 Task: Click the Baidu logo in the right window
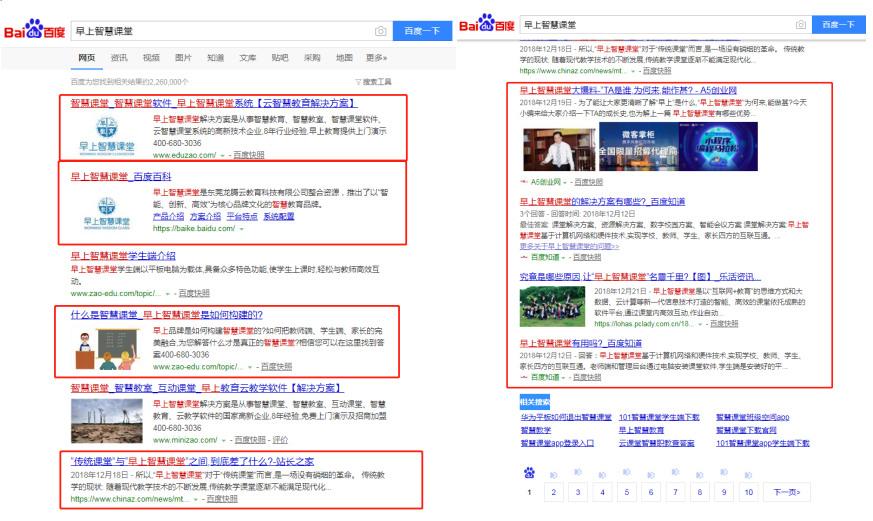(x=487, y=24)
